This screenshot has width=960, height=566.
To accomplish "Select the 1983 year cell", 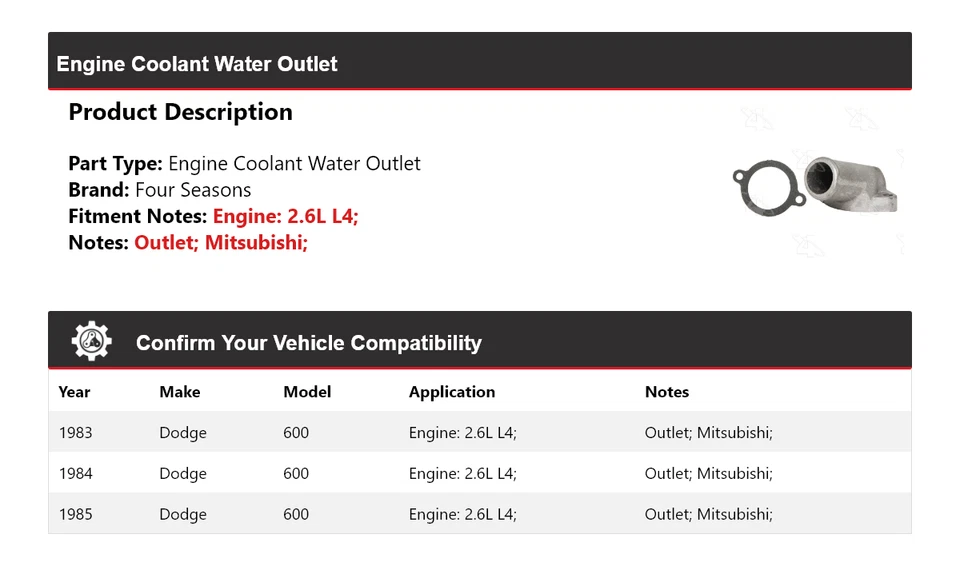I will pyautogui.click(x=75, y=433).
